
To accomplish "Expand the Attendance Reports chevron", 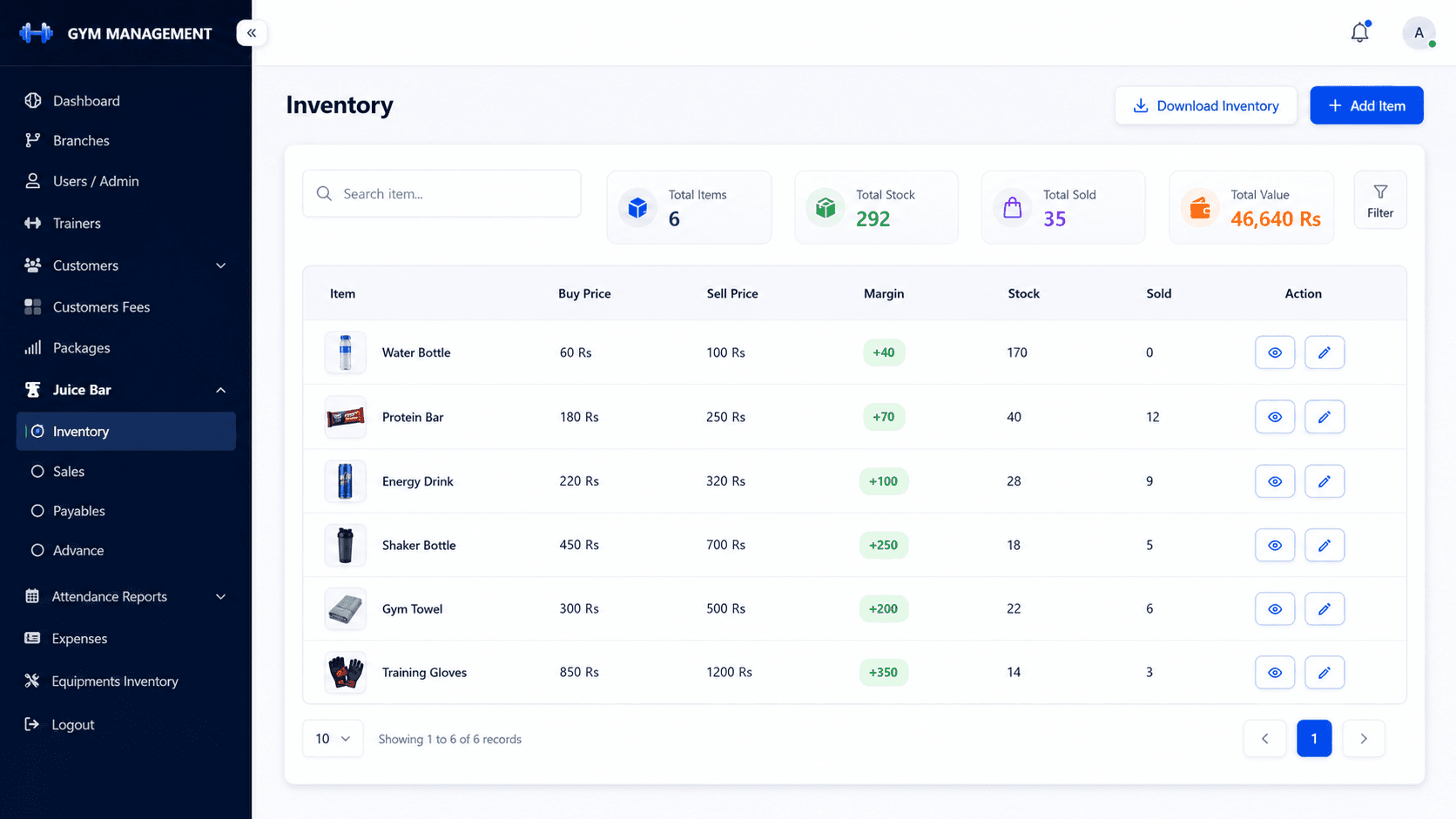I will click(220, 596).
